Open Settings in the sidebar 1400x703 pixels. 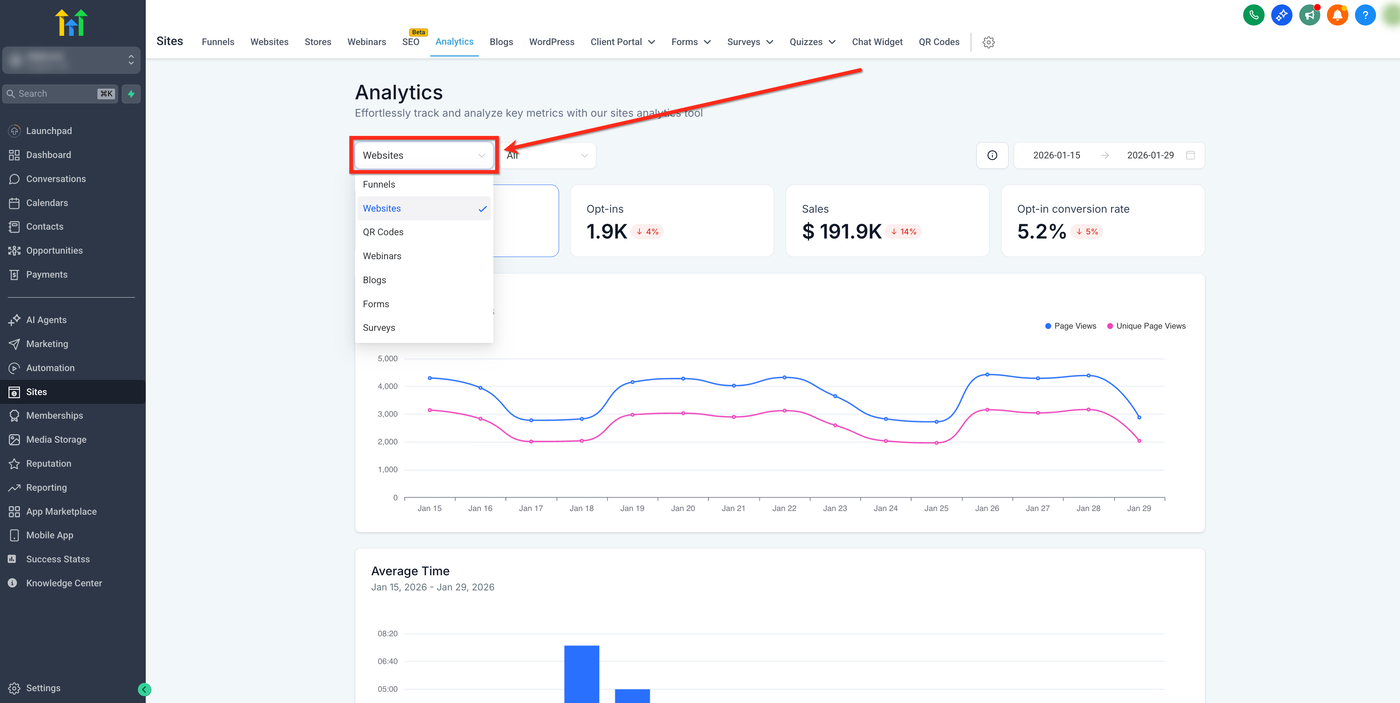click(43, 688)
